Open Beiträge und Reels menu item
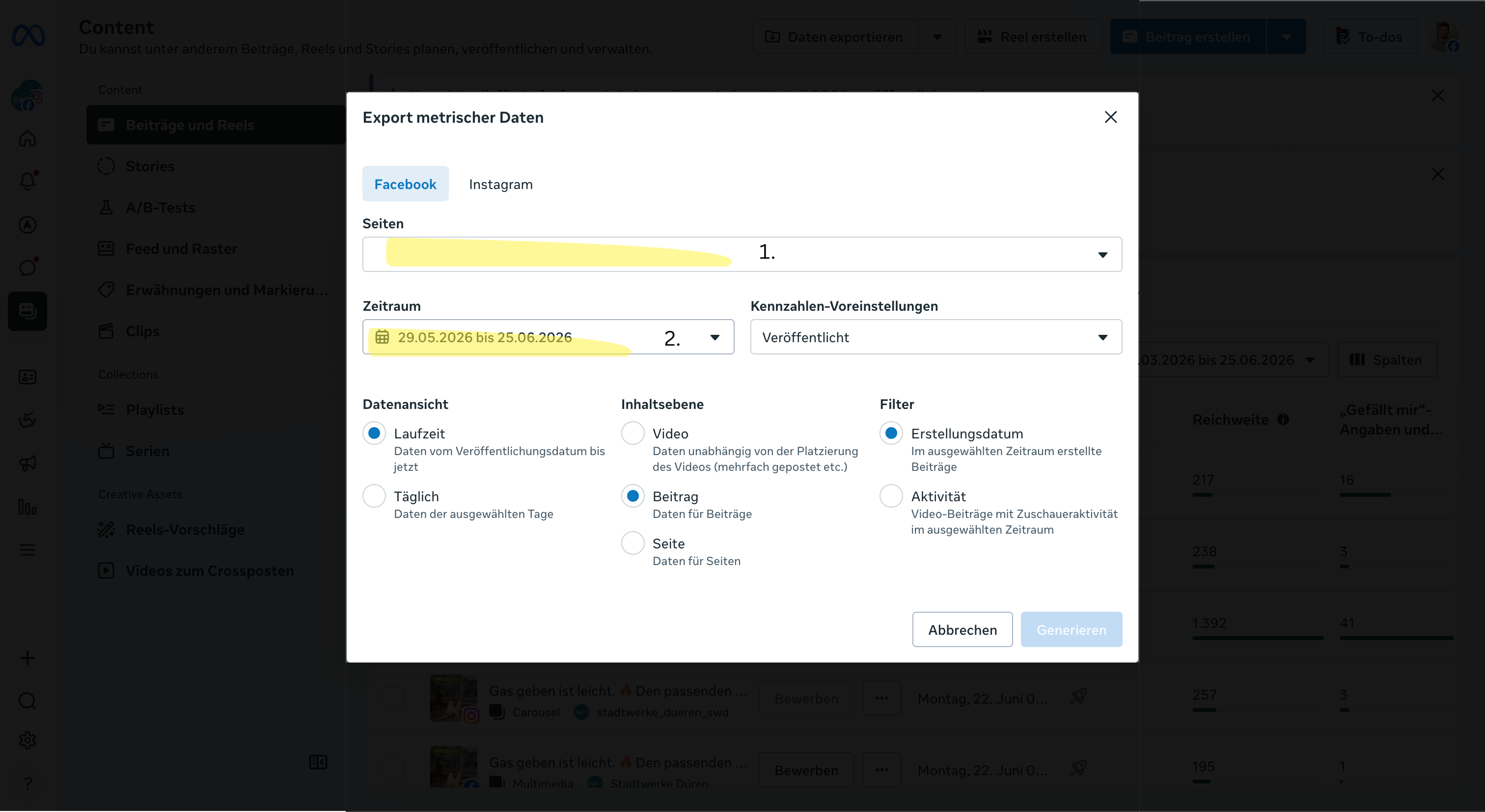Screen dimensions: 1485x812 pos(216,125)
